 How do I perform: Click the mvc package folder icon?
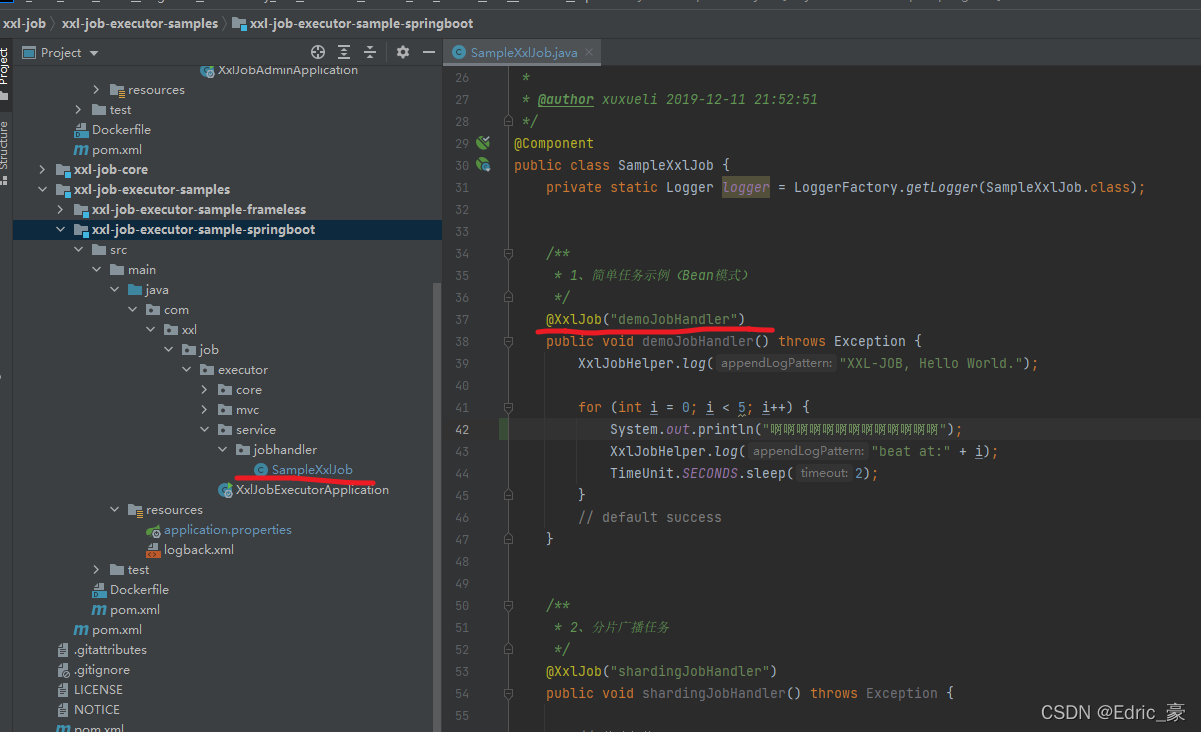pyautogui.click(x=225, y=410)
